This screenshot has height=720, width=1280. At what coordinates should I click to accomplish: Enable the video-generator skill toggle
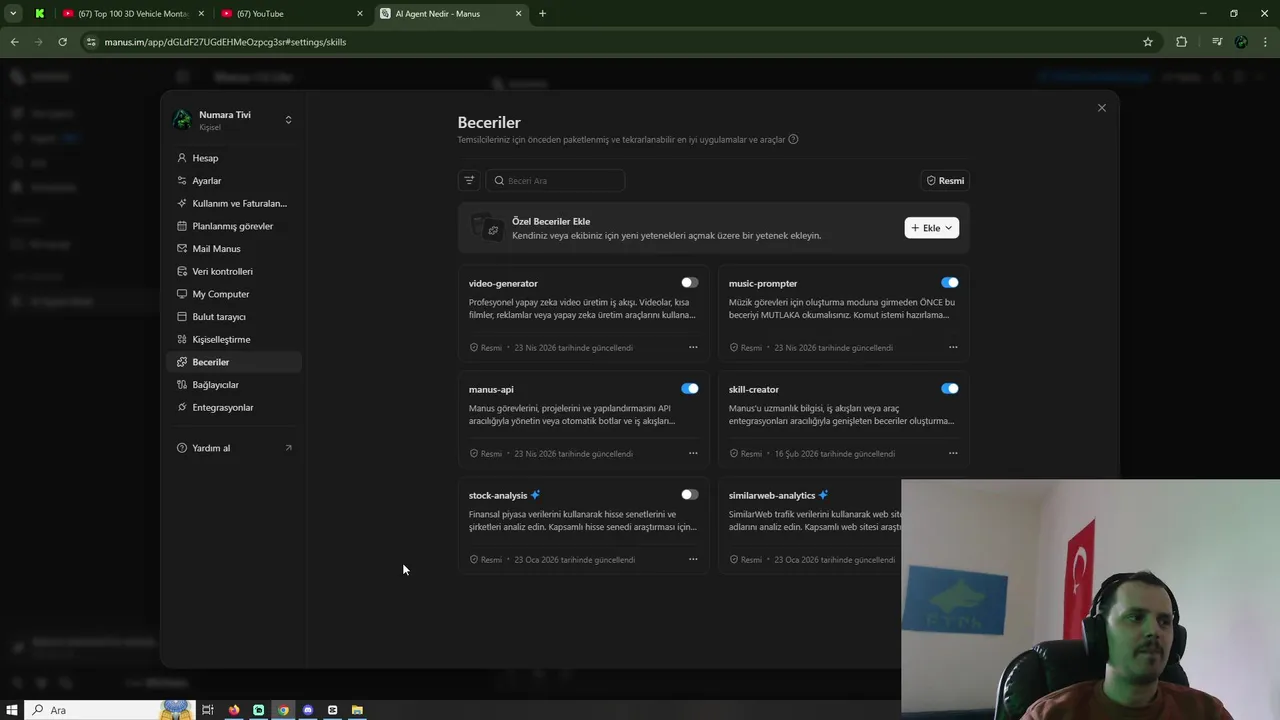pos(689,283)
